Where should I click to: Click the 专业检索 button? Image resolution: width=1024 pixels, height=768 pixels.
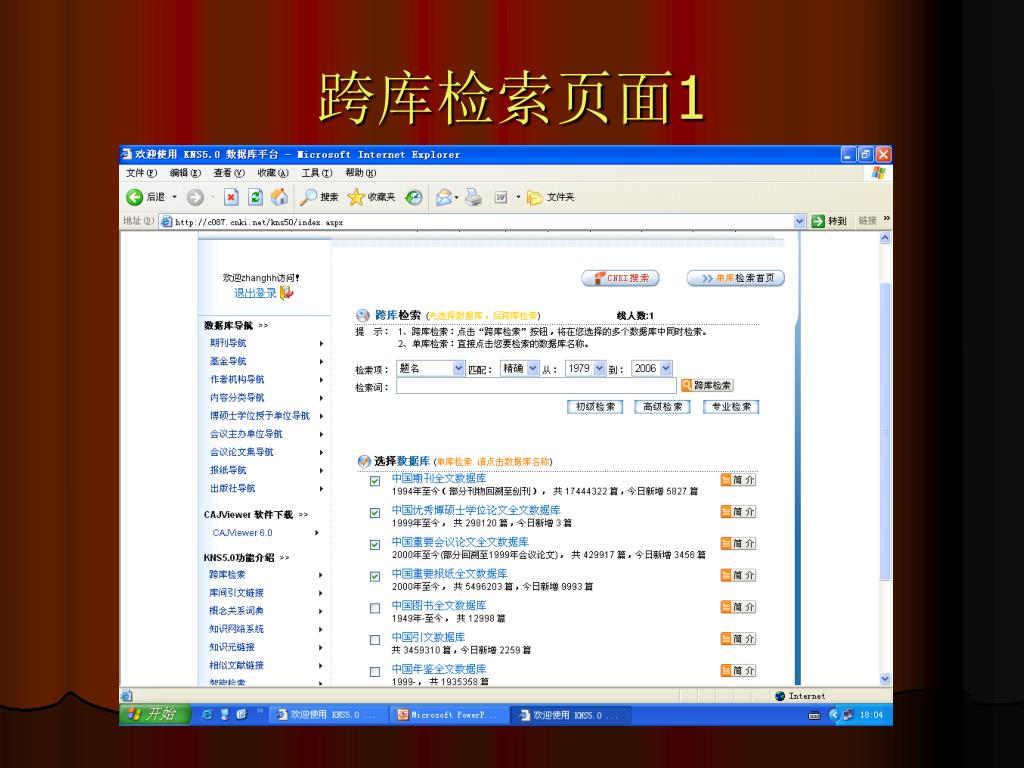click(x=731, y=407)
